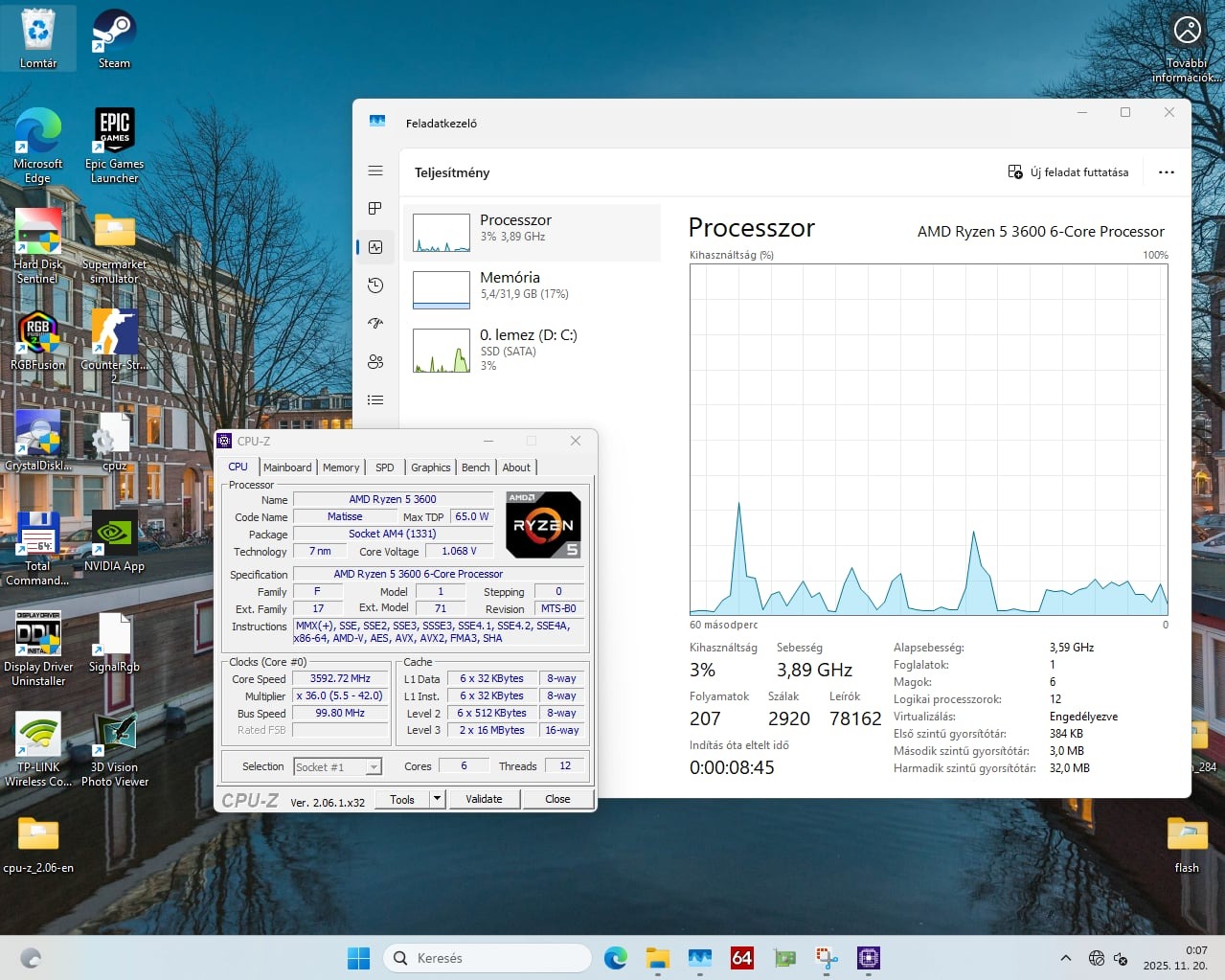Select the TP-LINK Wireless Configuration desktop icon
The image size is (1225, 980).
tap(38, 749)
